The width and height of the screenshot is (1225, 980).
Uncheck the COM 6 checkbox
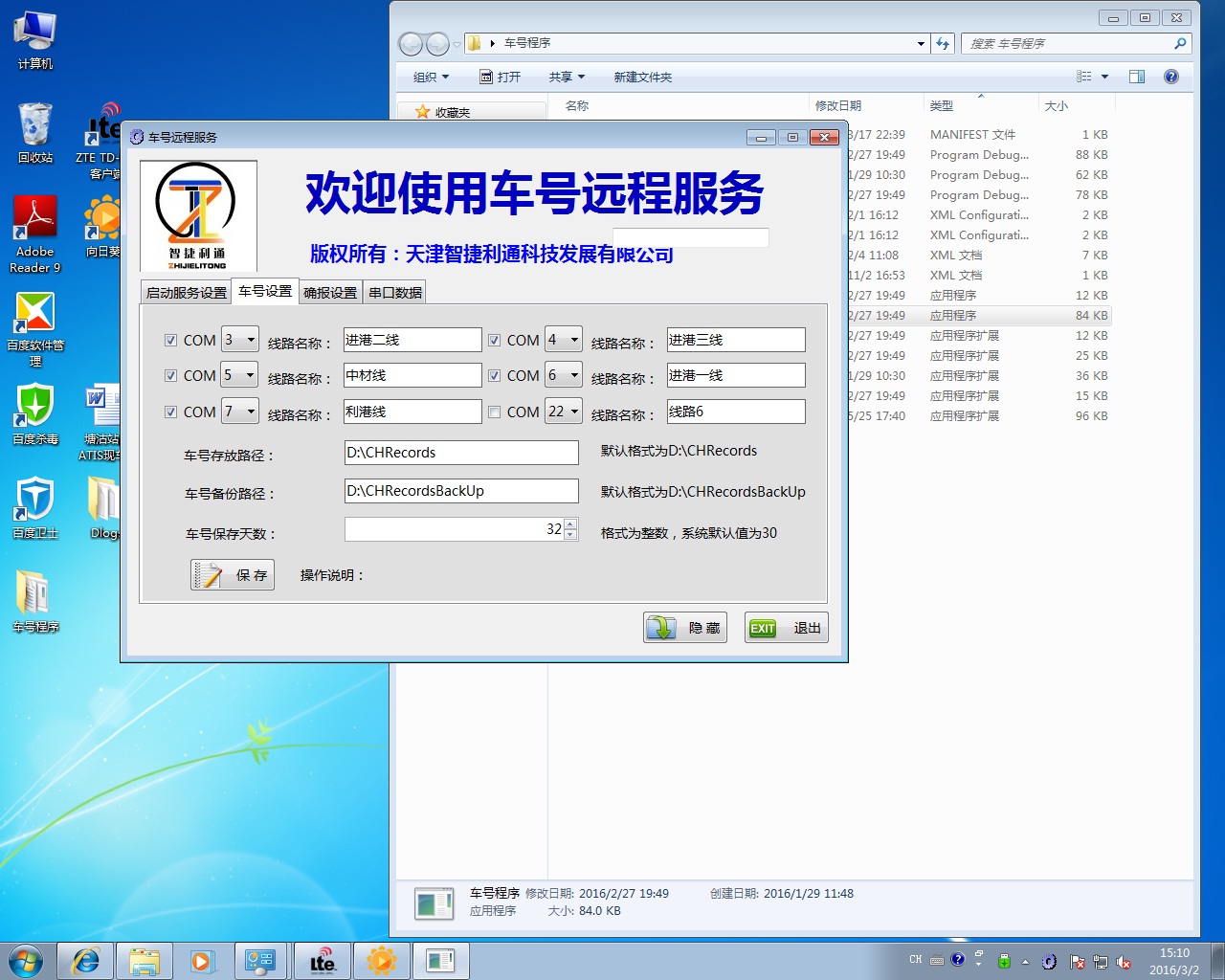pos(494,376)
